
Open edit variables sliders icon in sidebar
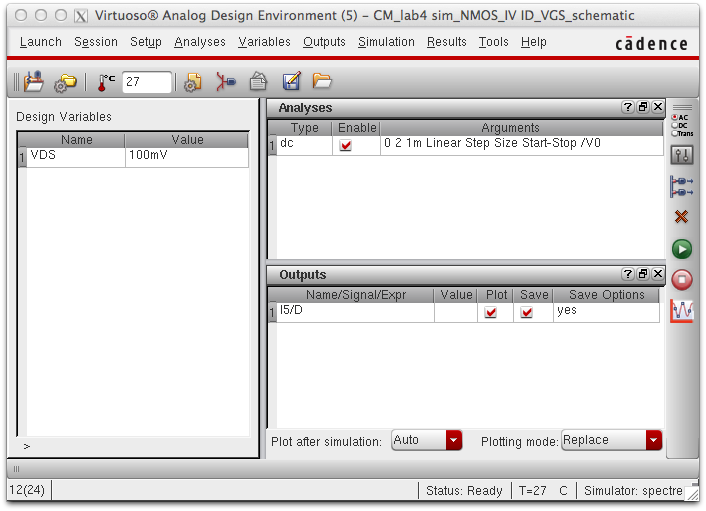point(682,155)
